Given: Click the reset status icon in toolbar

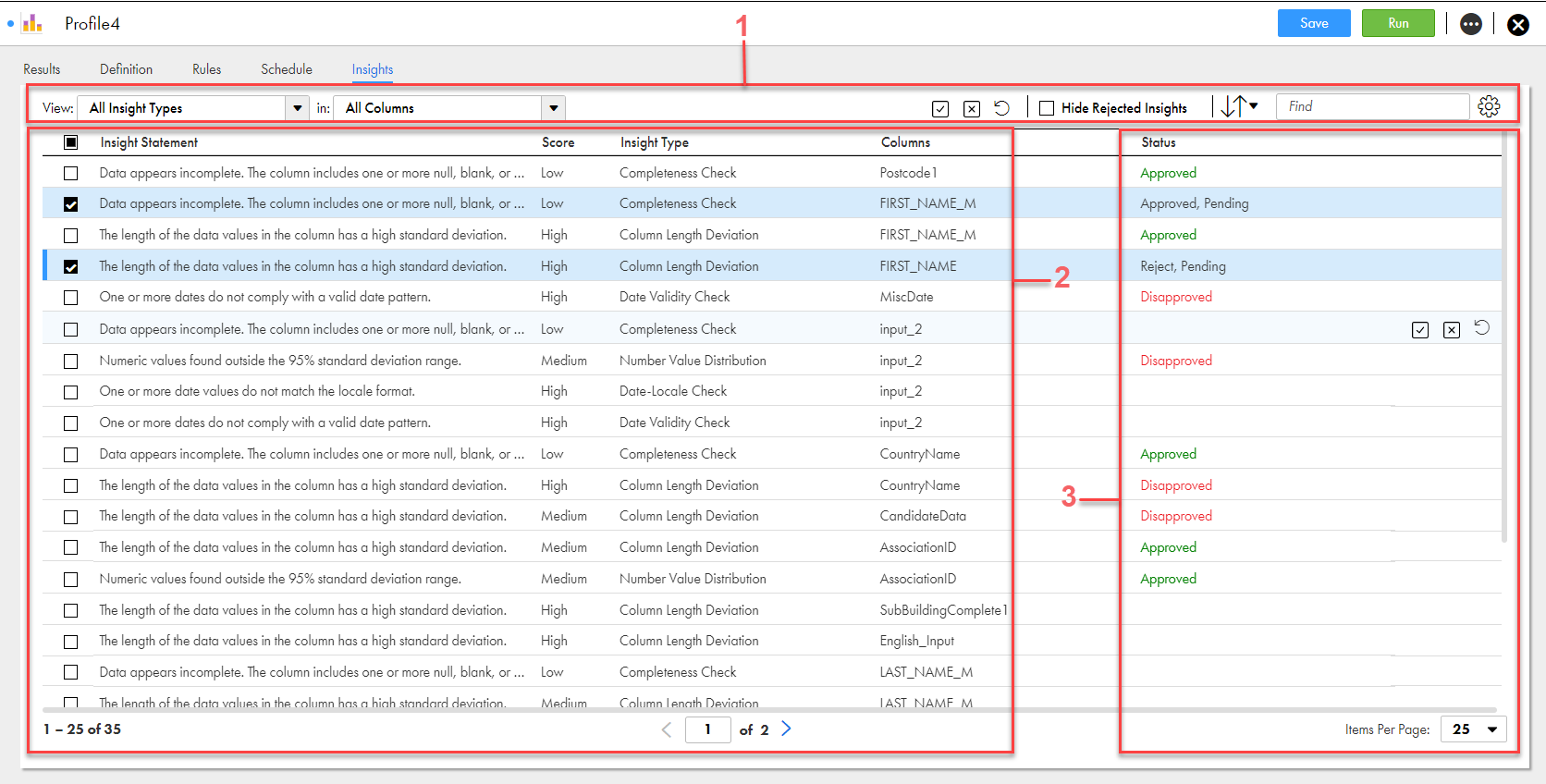Looking at the screenshot, I should (1001, 108).
